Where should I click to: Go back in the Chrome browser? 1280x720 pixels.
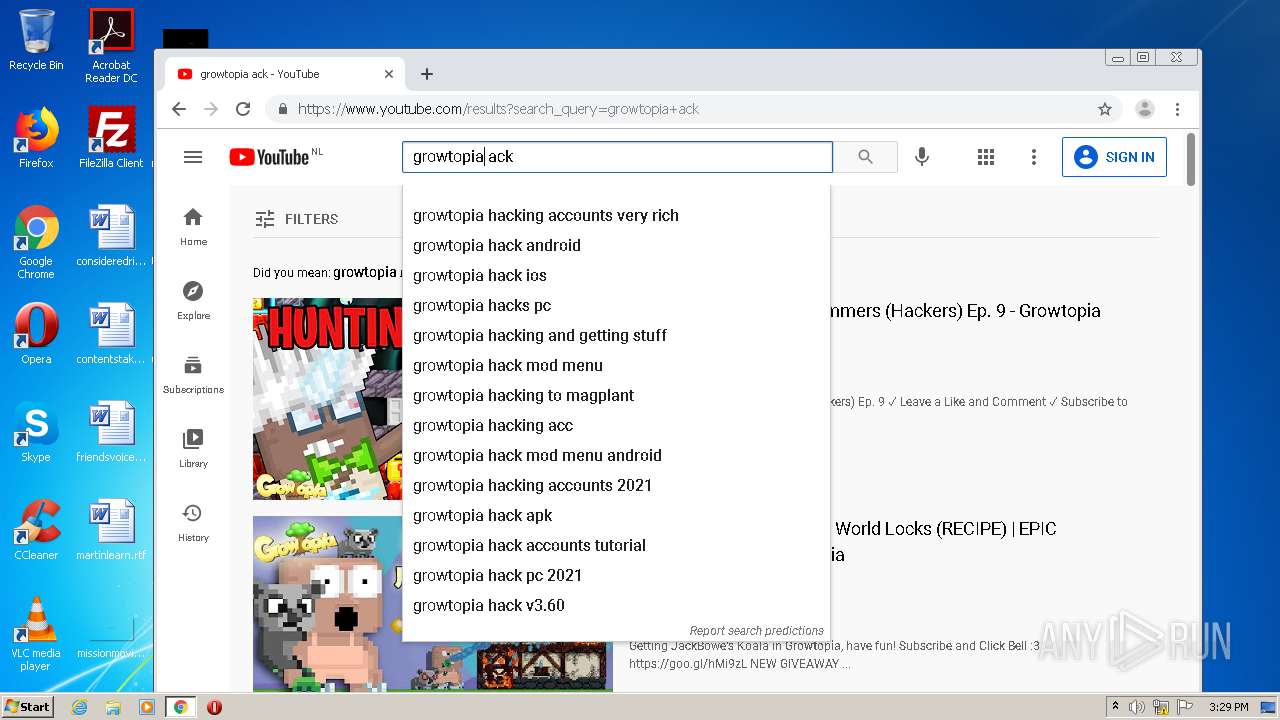click(x=179, y=109)
